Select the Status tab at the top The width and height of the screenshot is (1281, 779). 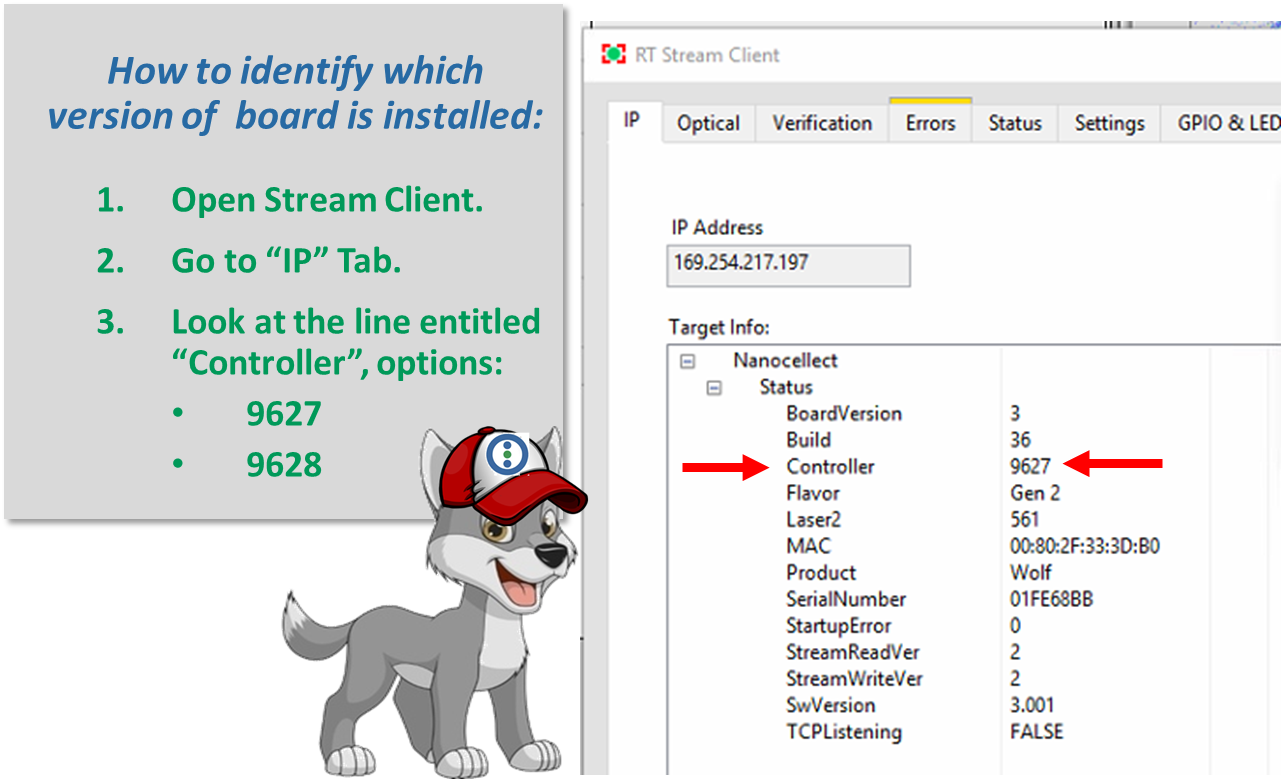tap(1015, 124)
